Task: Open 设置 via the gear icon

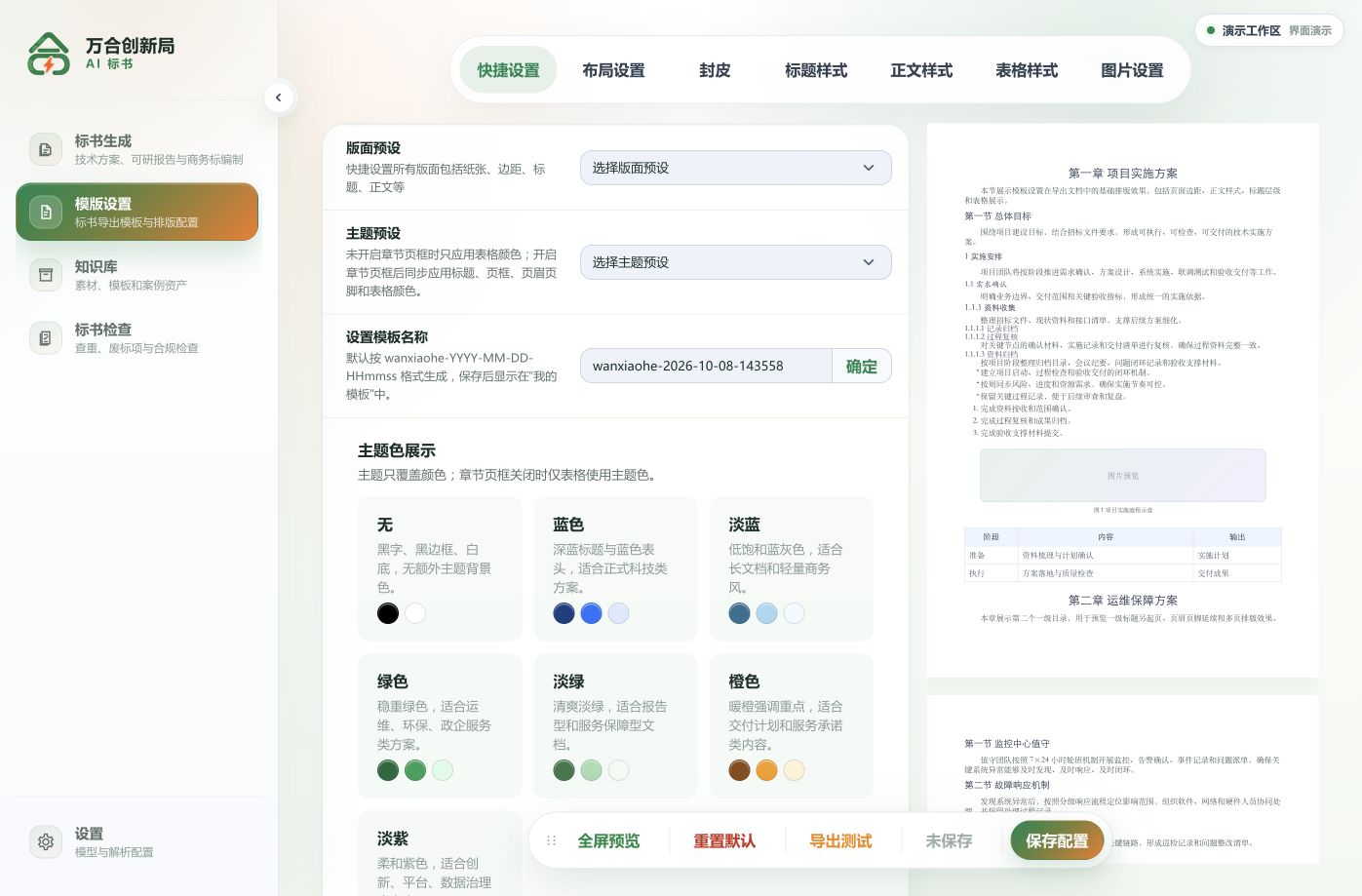Action: [45, 841]
